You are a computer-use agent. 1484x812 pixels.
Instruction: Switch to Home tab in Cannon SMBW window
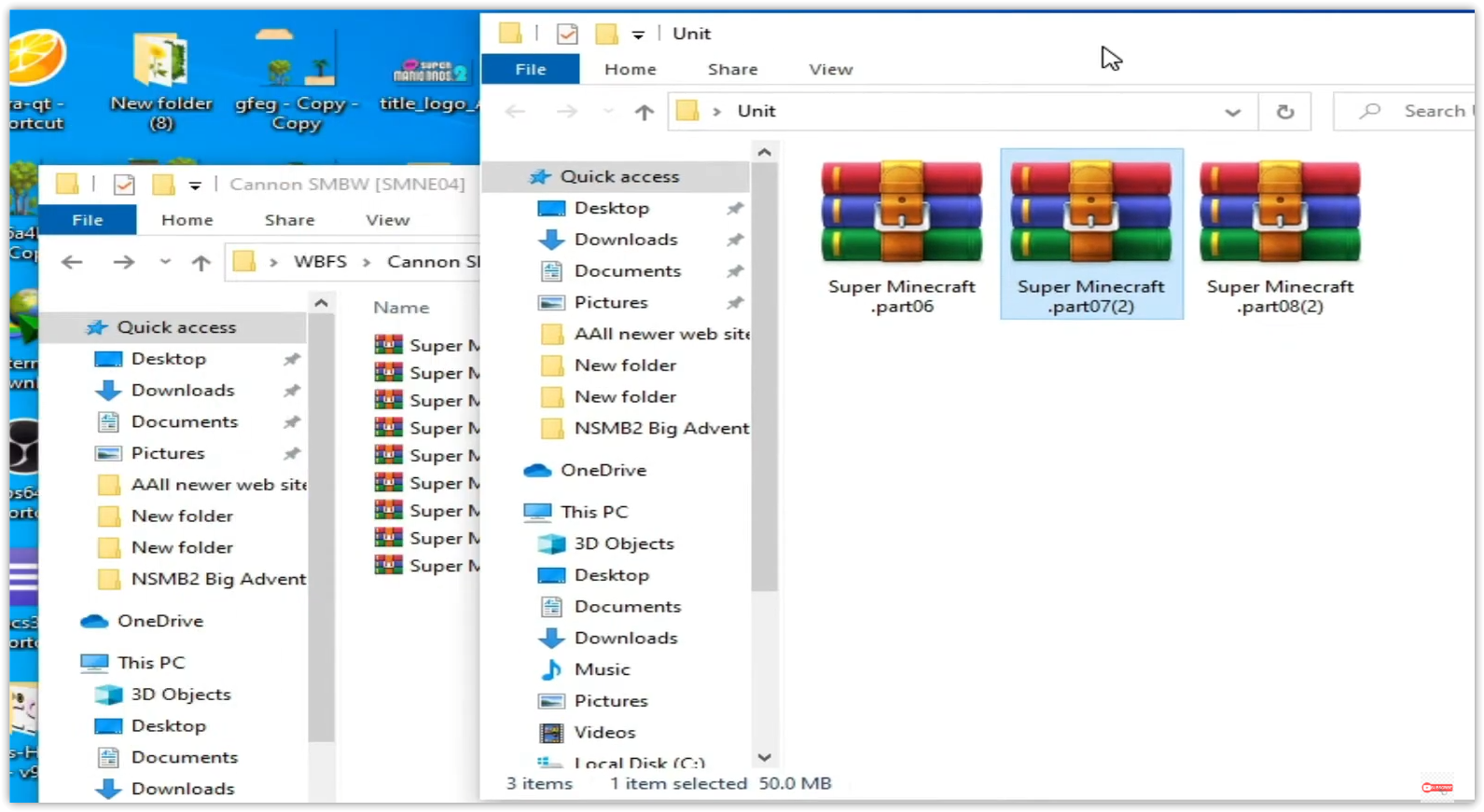coord(187,220)
